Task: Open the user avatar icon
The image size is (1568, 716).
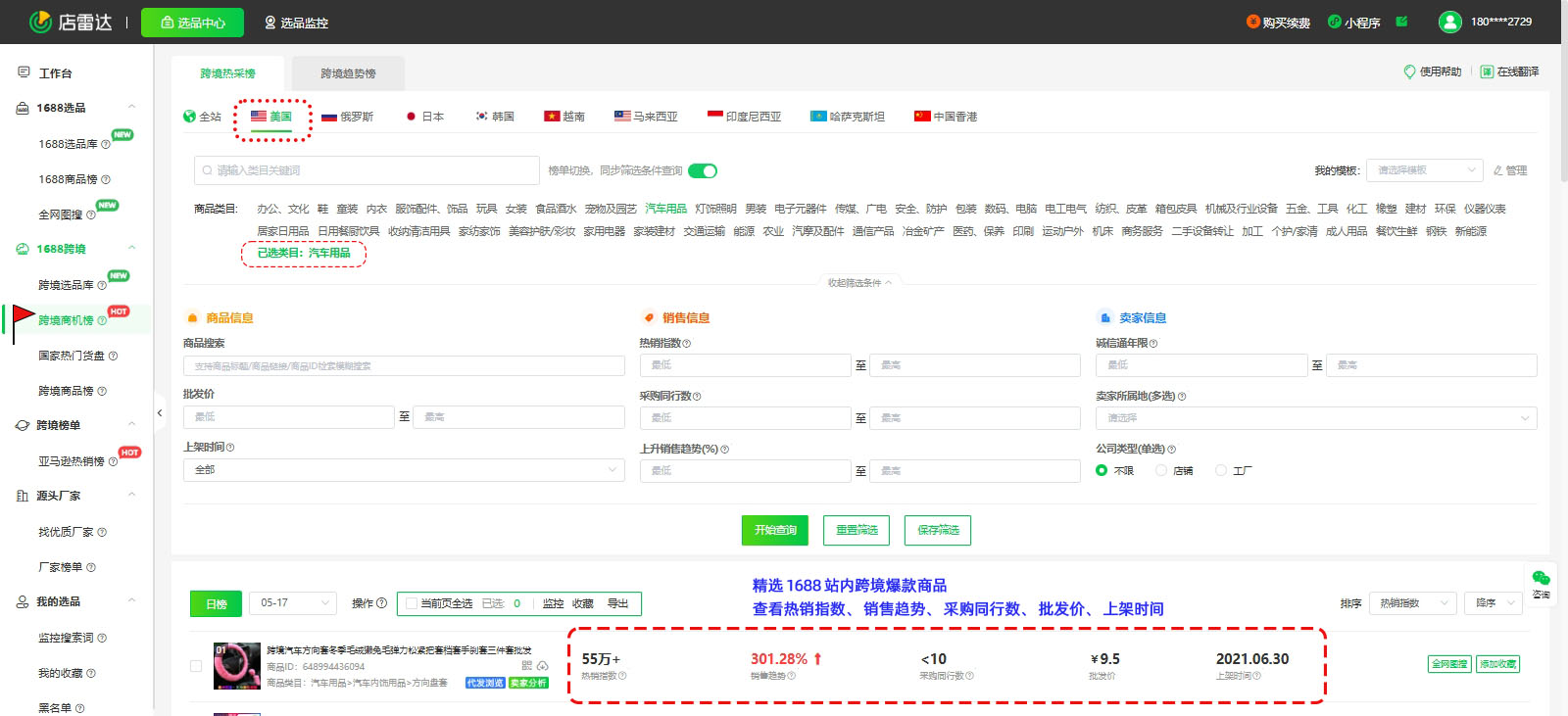Action: 1449,22
